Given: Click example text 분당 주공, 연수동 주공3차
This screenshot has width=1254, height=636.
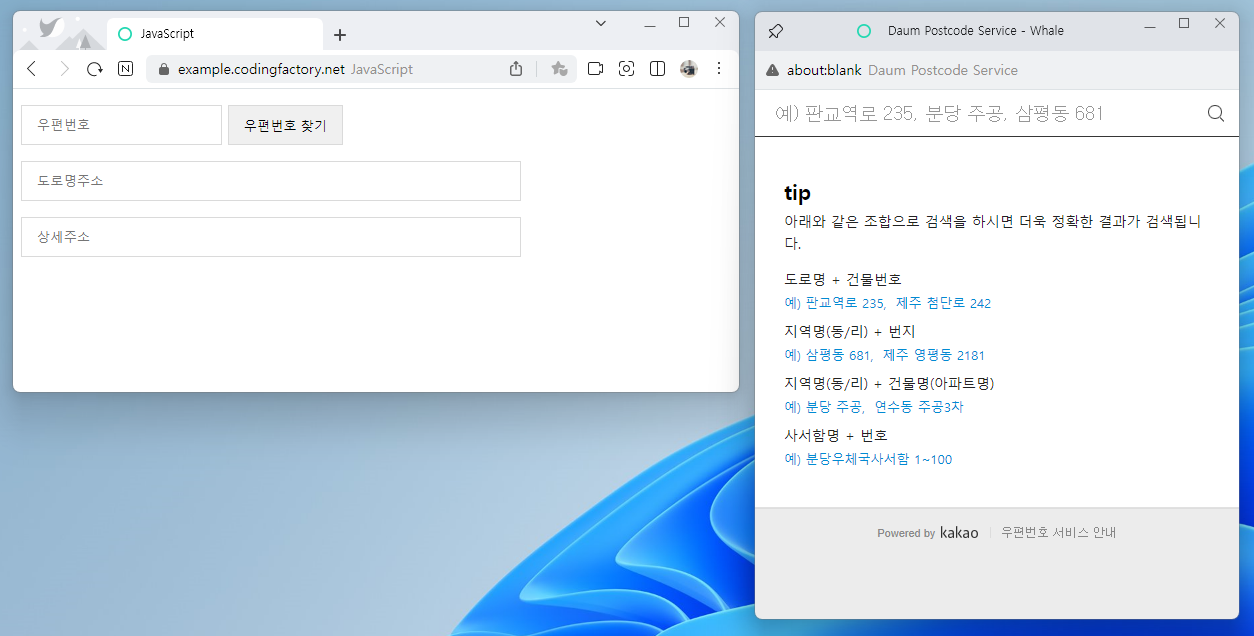Looking at the screenshot, I should click(874, 407).
